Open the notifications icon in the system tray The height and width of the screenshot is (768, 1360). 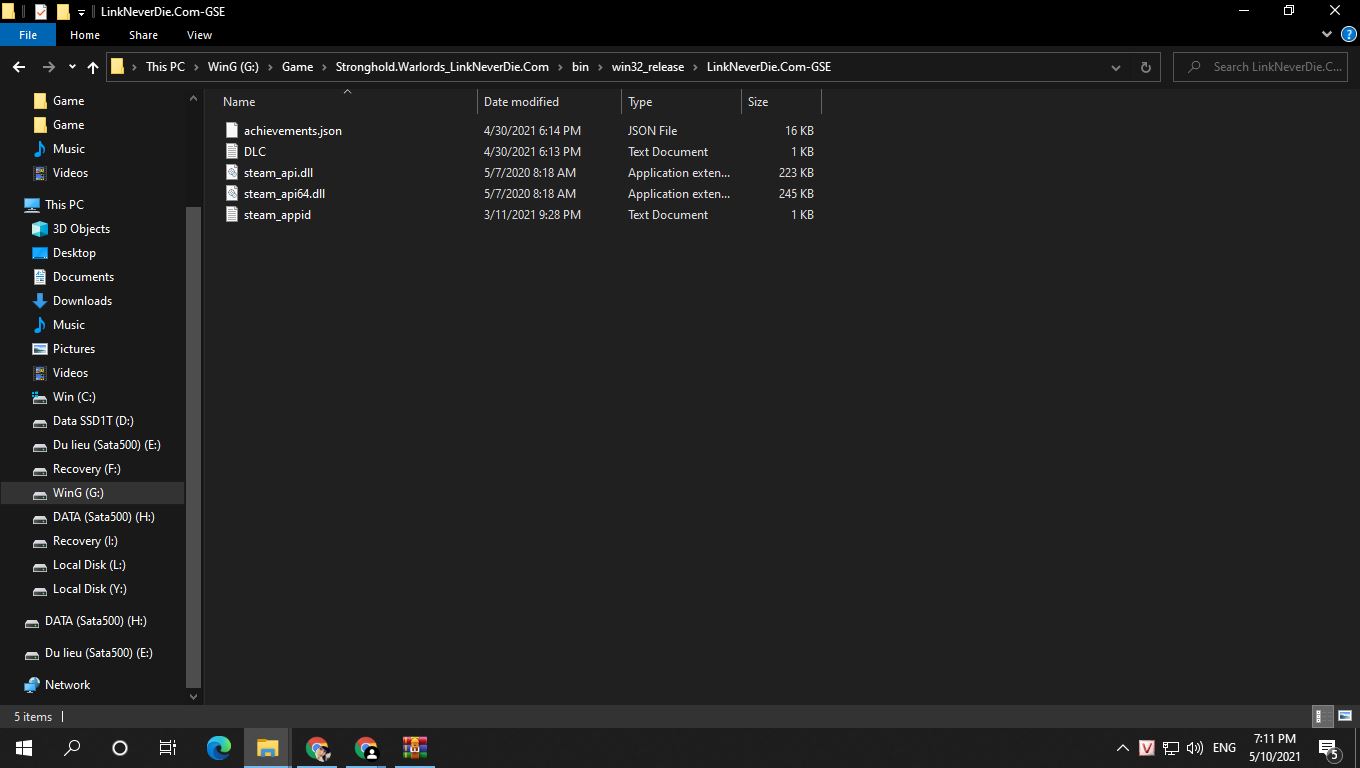pos(1330,747)
